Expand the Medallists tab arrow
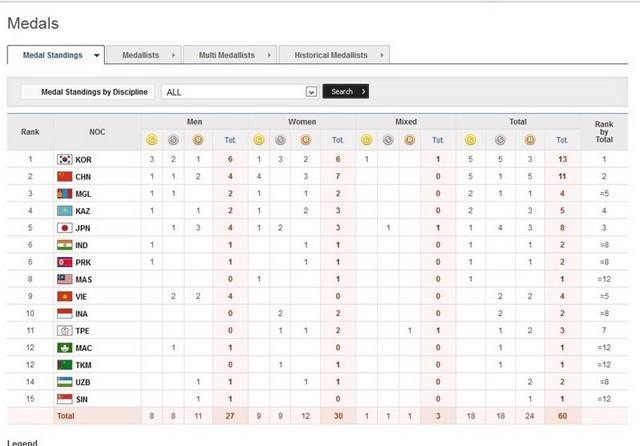640x446 pixels. [x=173, y=55]
